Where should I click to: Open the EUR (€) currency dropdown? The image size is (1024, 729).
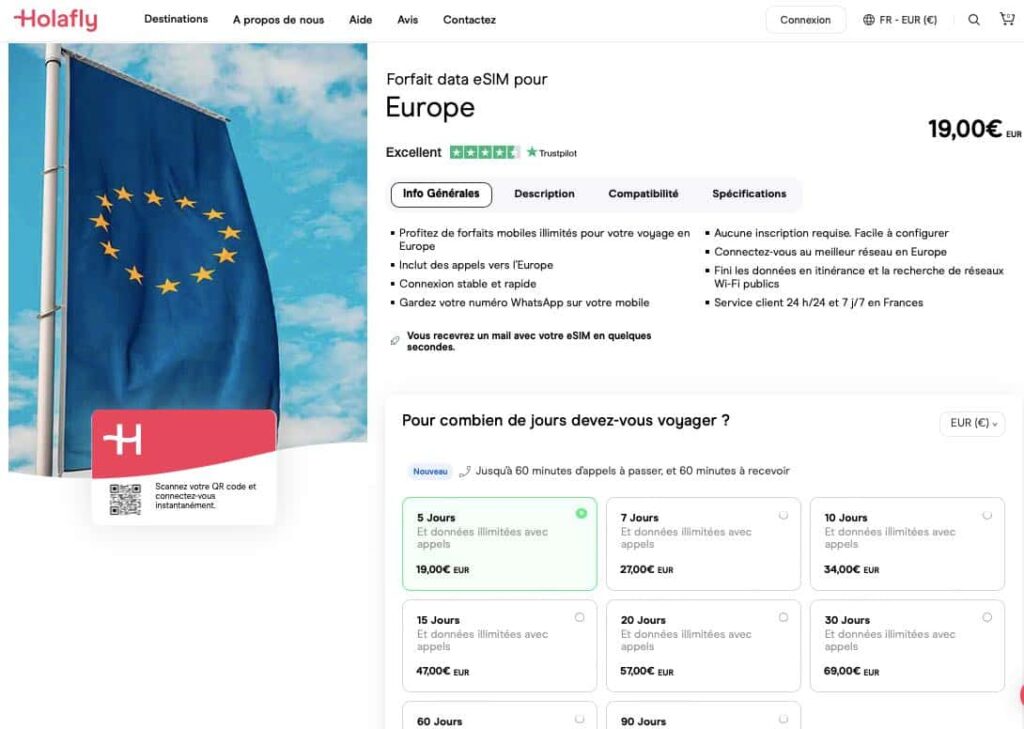[x=971, y=423]
